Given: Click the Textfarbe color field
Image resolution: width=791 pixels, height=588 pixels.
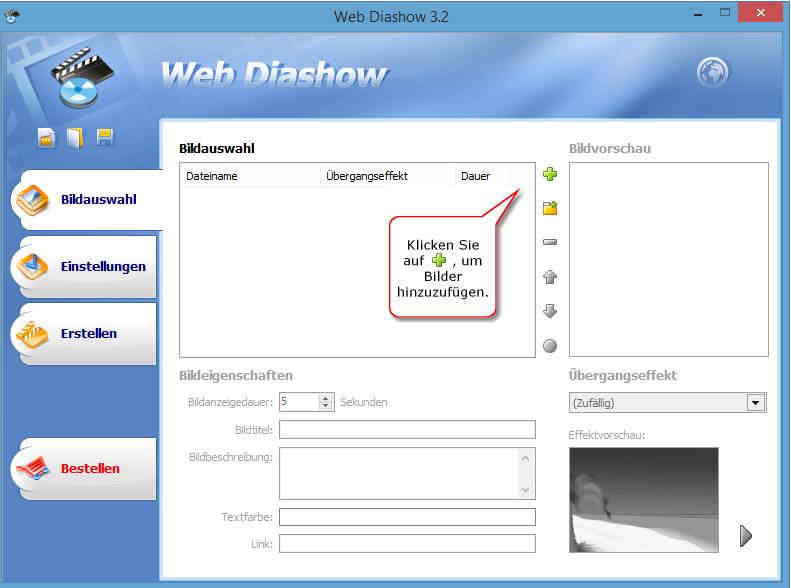Looking at the screenshot, I should (407, 517).
